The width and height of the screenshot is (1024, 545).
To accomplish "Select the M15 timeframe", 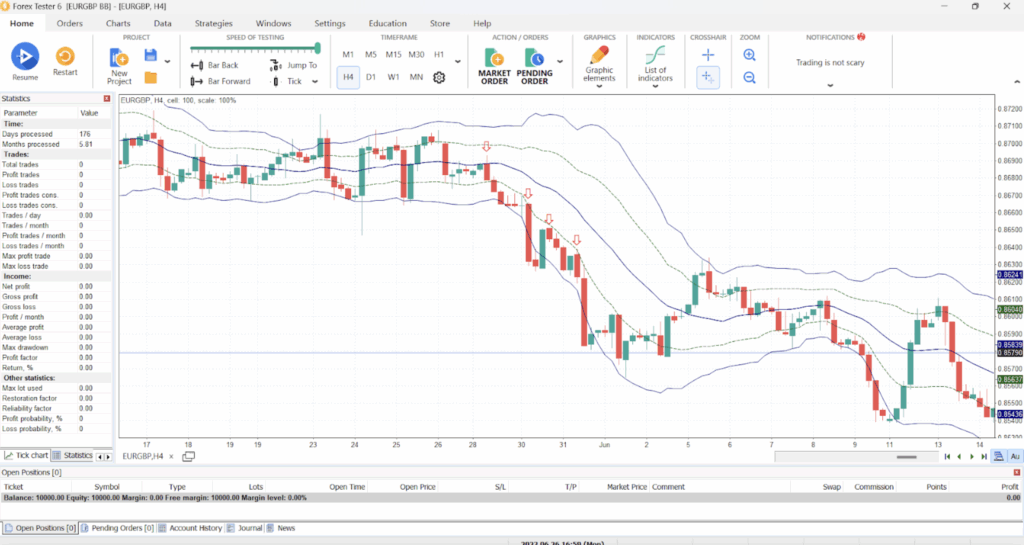I will pyautogui.click(x=393, y=54).
